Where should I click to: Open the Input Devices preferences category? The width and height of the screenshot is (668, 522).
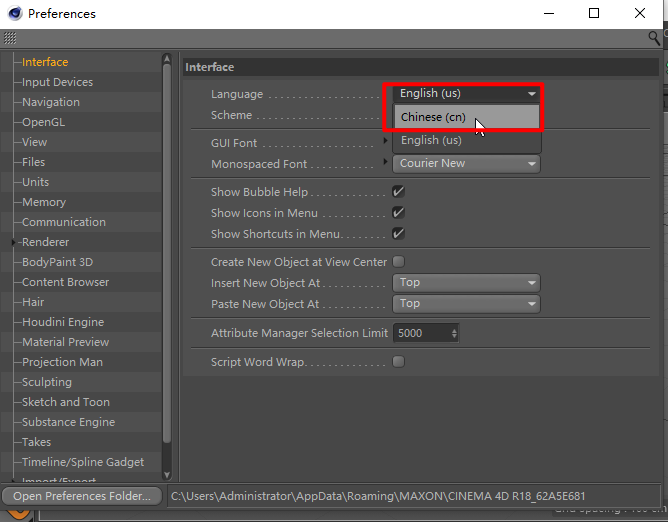click(57, 82)
